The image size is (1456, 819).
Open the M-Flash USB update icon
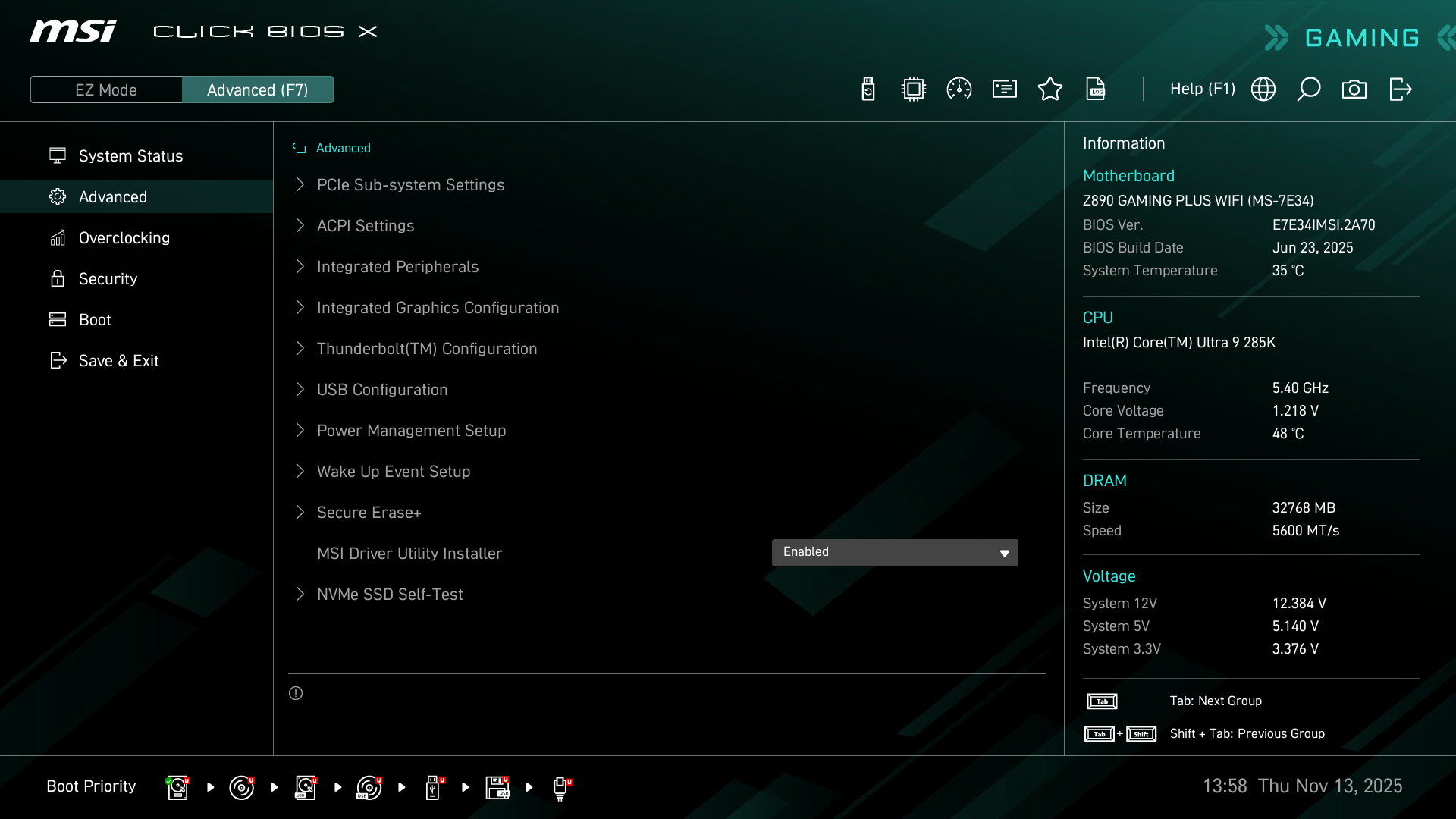coord(868,89)
